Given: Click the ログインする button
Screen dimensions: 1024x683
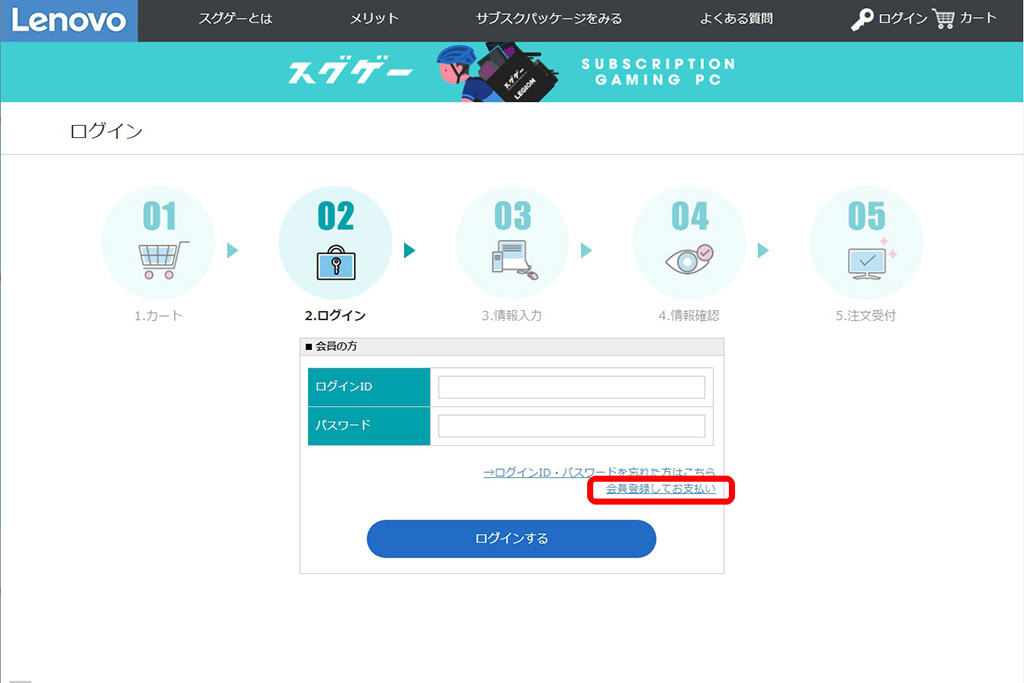Looking at the screenshot, I should [511, 539].
